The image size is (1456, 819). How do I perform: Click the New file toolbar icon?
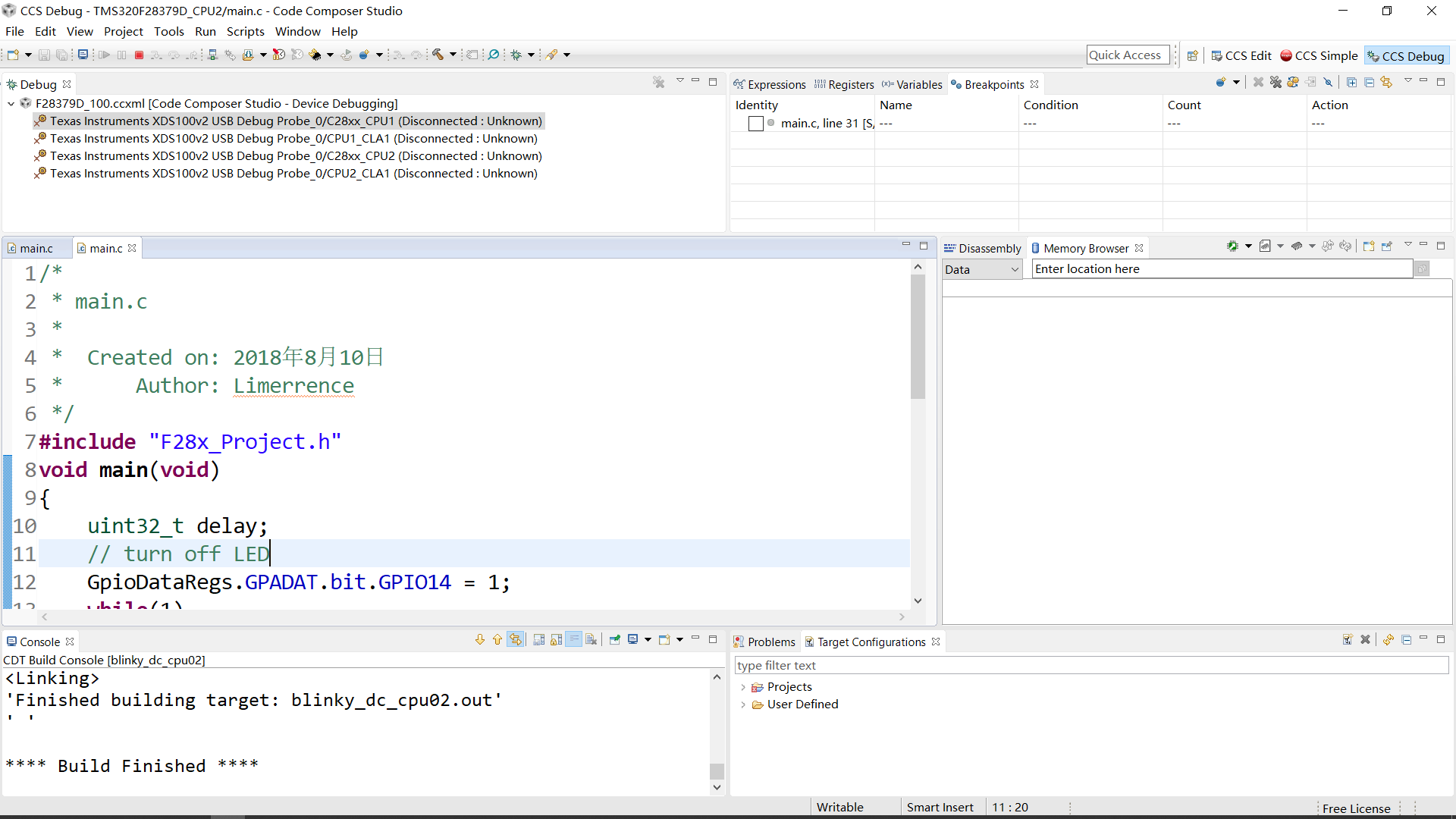pyautogui.click(x=13, y=55)
